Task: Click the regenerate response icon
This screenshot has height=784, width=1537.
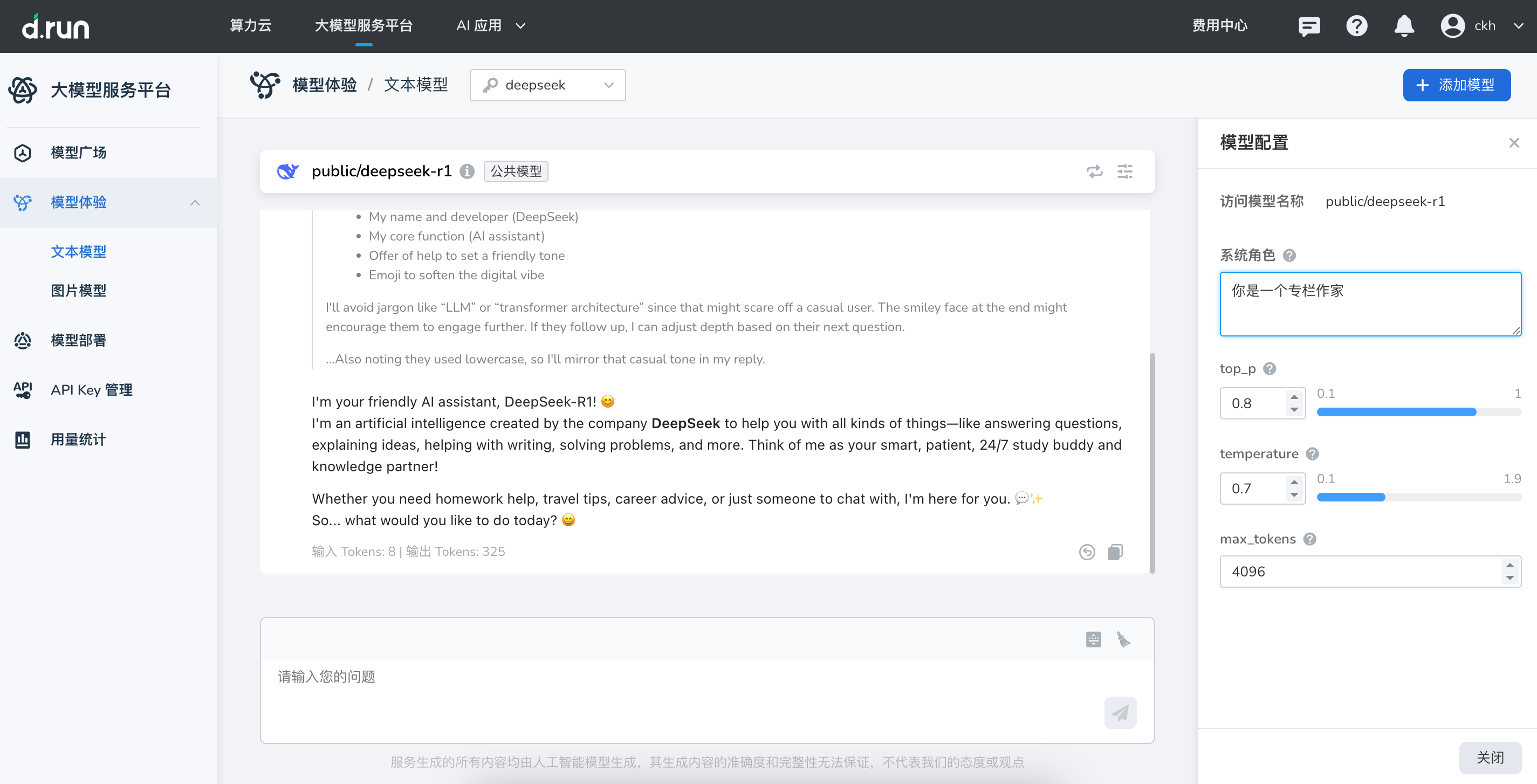Action: pyautogui.click(x=1087, y=552)
